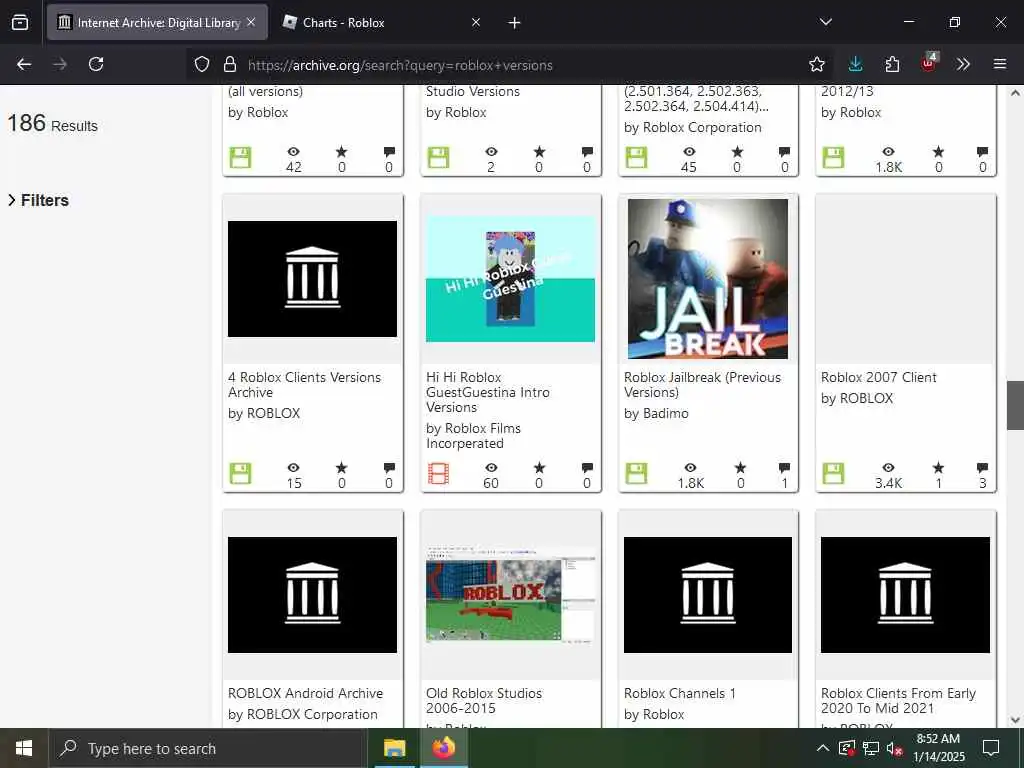
Task: Open Windows notification center icon
Action: tap(991, 748)
